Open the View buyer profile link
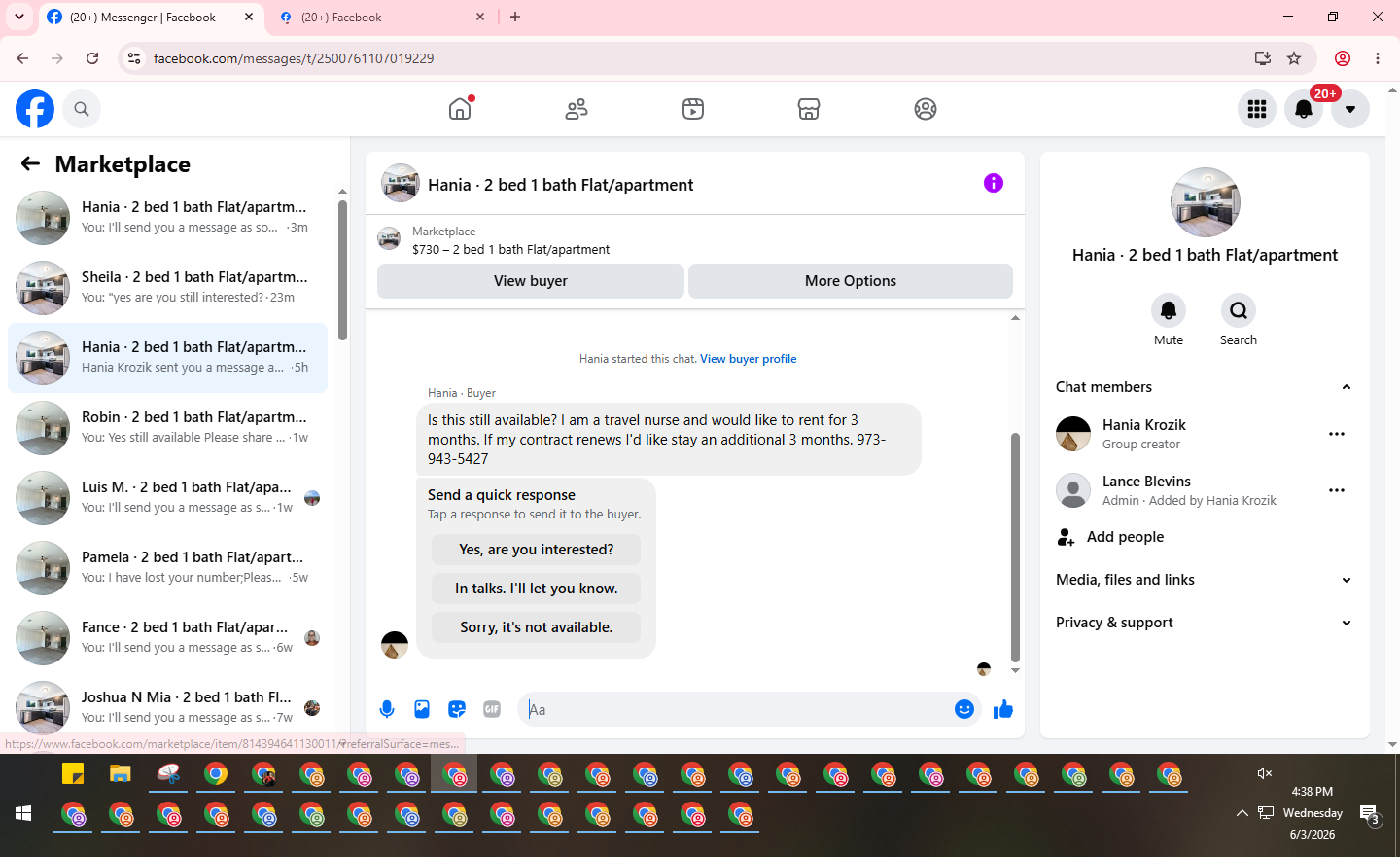The height and width of the screenshot is (857, 1400). tap(749, 359)
